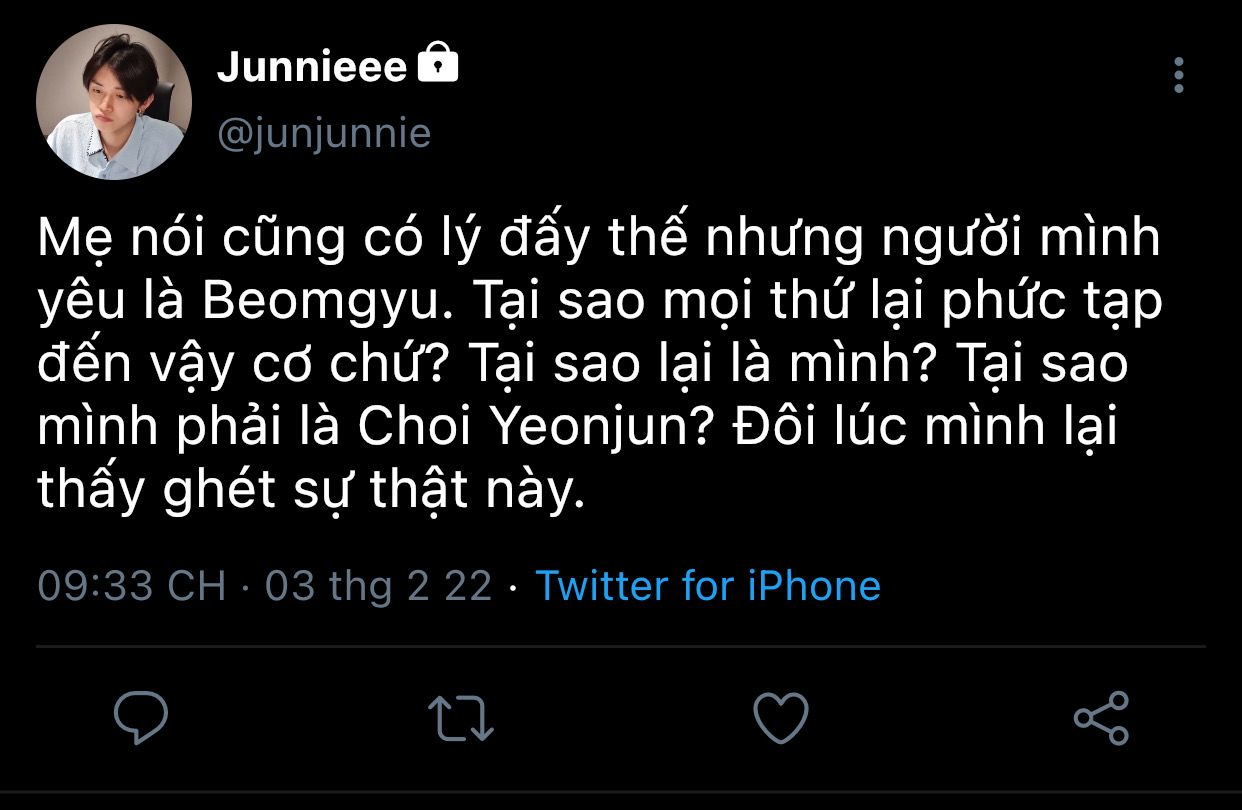
Task: Like the tweet with the heart icon
Action: point(779,717)
